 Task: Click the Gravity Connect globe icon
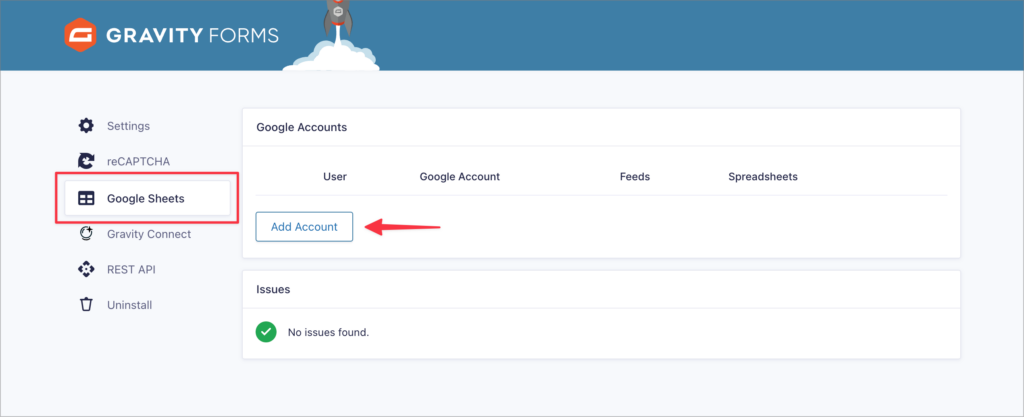(86, 234)
